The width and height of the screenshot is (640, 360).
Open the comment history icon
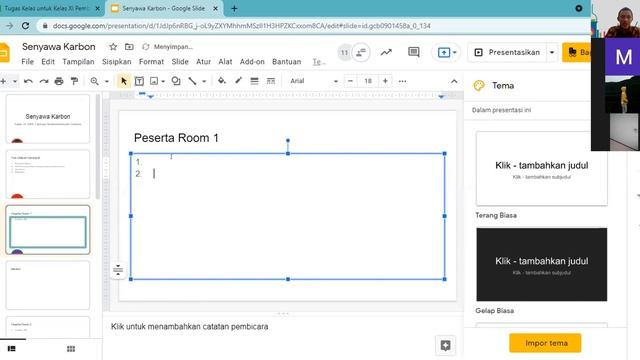click(x=413, y=52)
